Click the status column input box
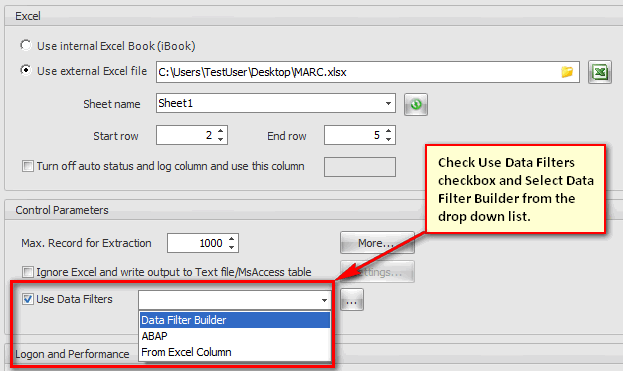 click(x=360, y=167)
